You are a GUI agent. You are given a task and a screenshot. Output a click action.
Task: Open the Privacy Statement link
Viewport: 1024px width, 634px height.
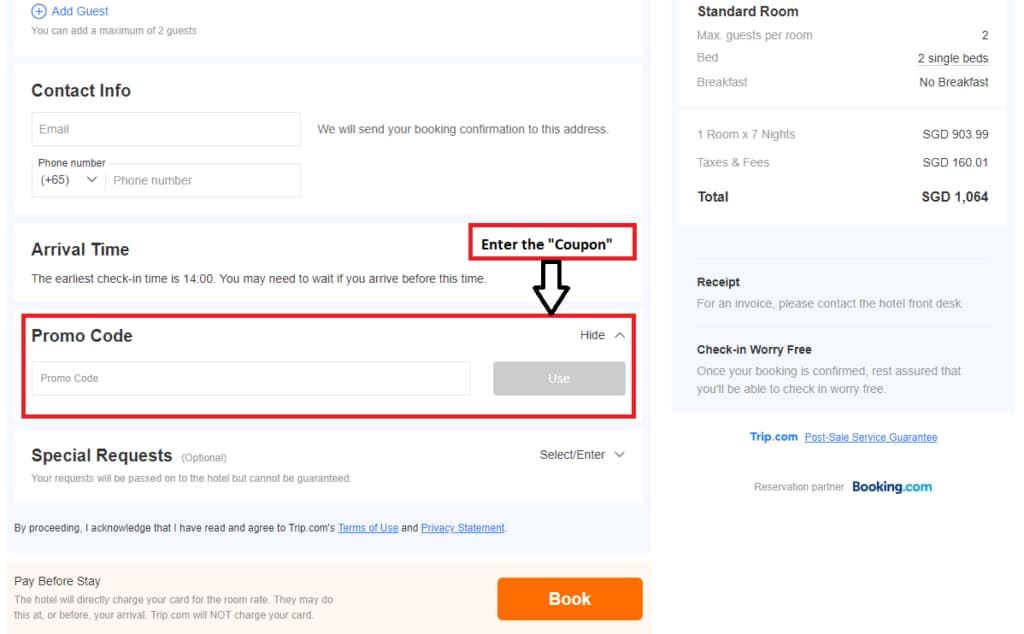click(x=462, y=528)
